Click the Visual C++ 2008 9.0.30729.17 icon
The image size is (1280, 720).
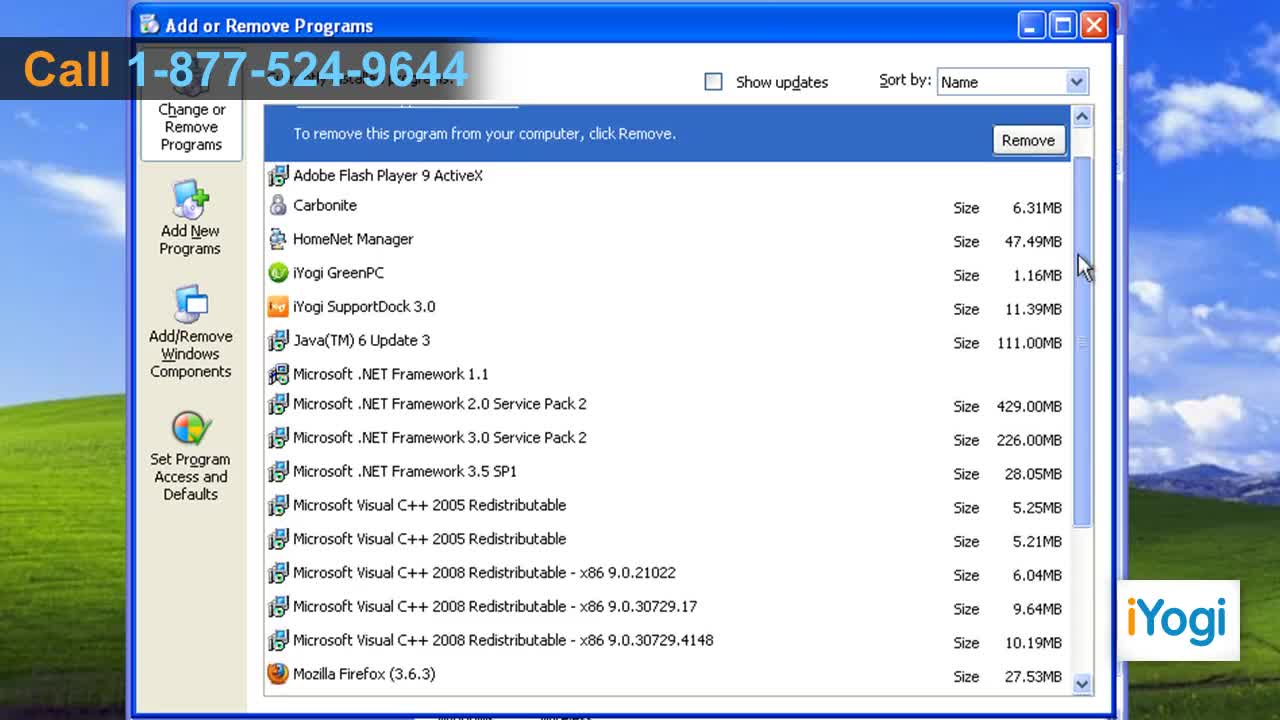click(278, 607)
